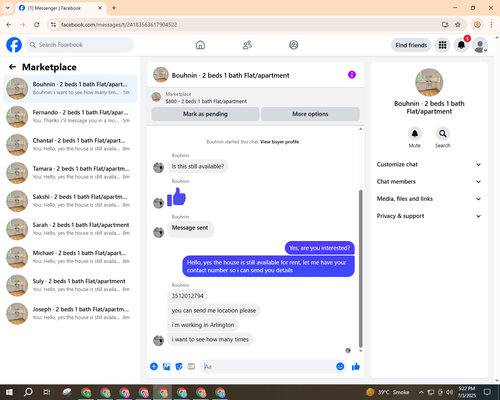Open Windows Start menu
The height and width of the screenshot is (400, 500).
(x=9, y=392)
